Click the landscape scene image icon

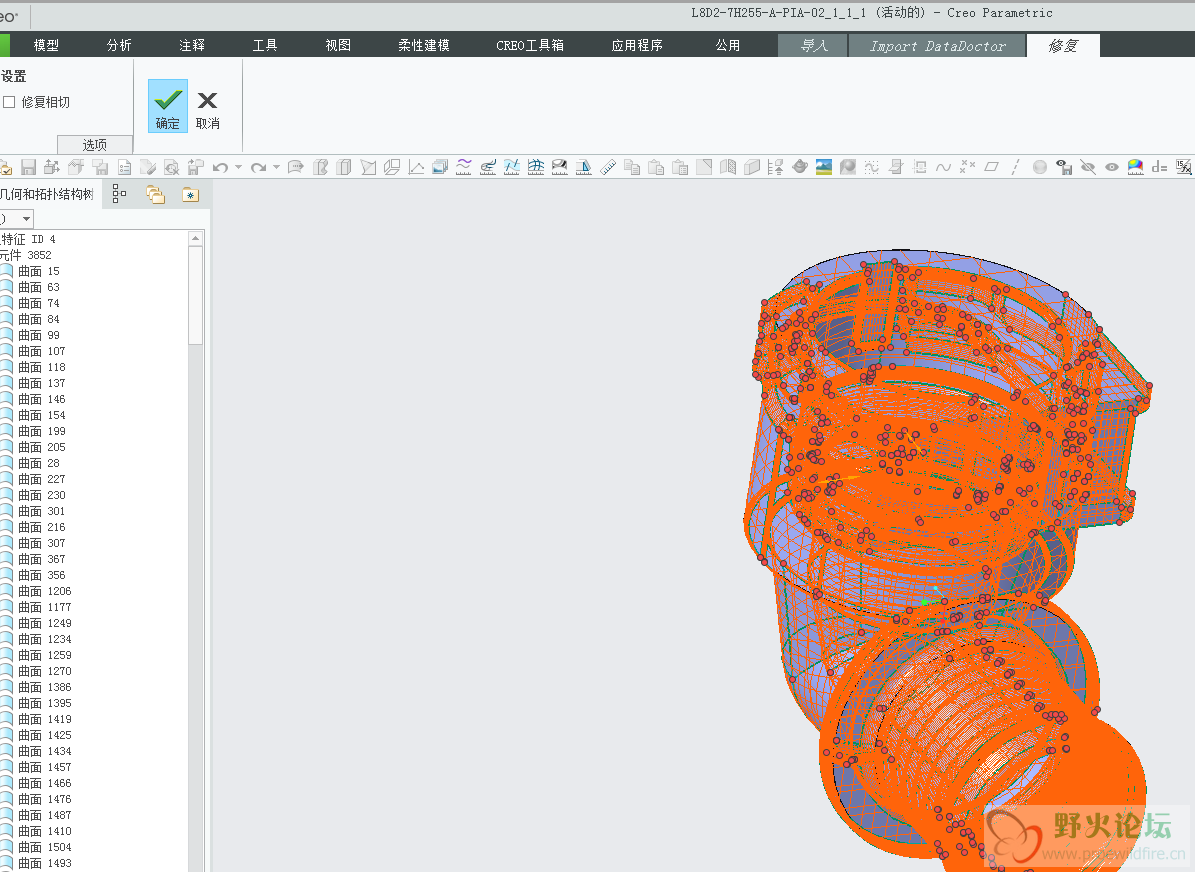pos(824,167)
